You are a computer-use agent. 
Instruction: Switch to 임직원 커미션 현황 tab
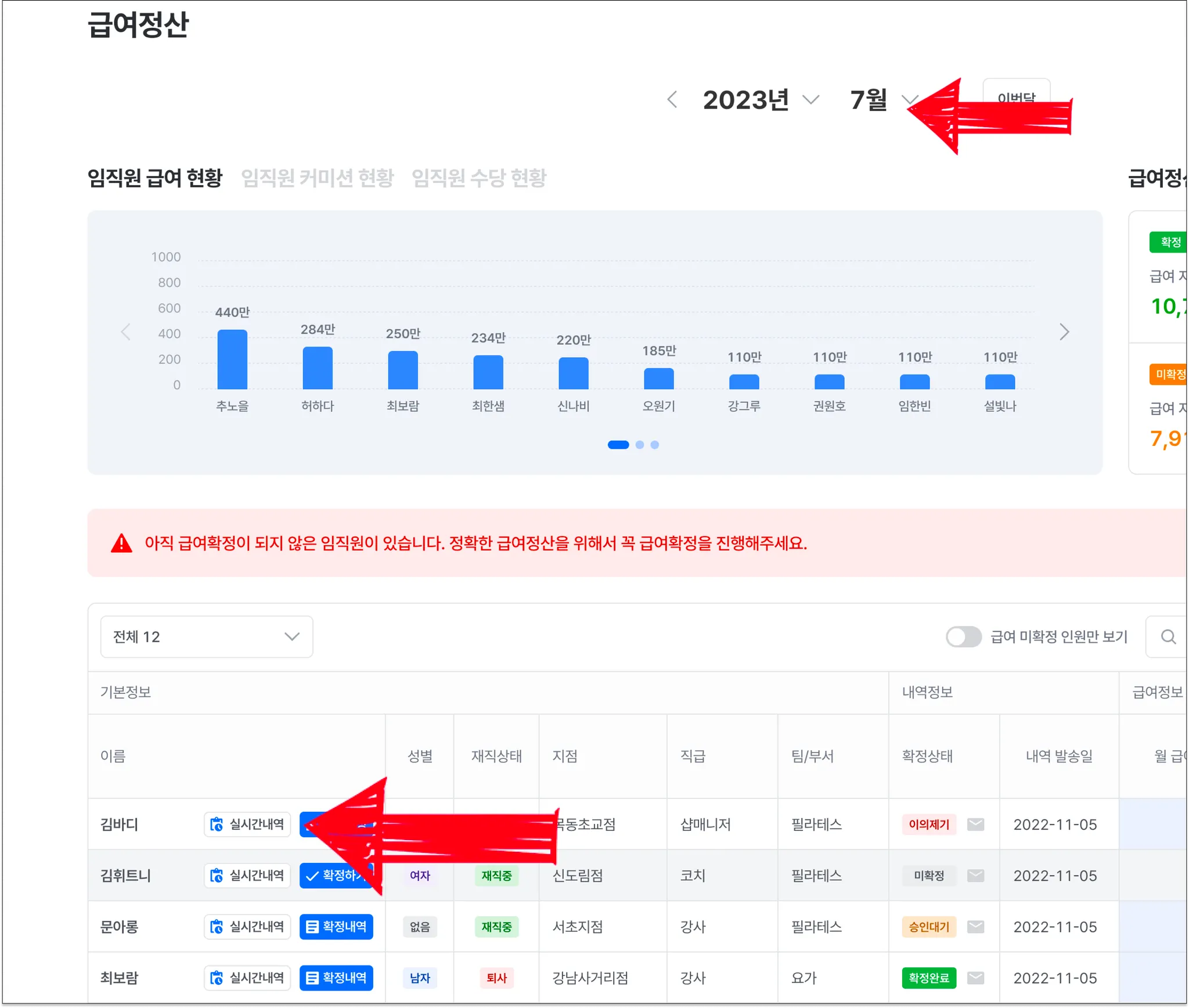point(317,178)
